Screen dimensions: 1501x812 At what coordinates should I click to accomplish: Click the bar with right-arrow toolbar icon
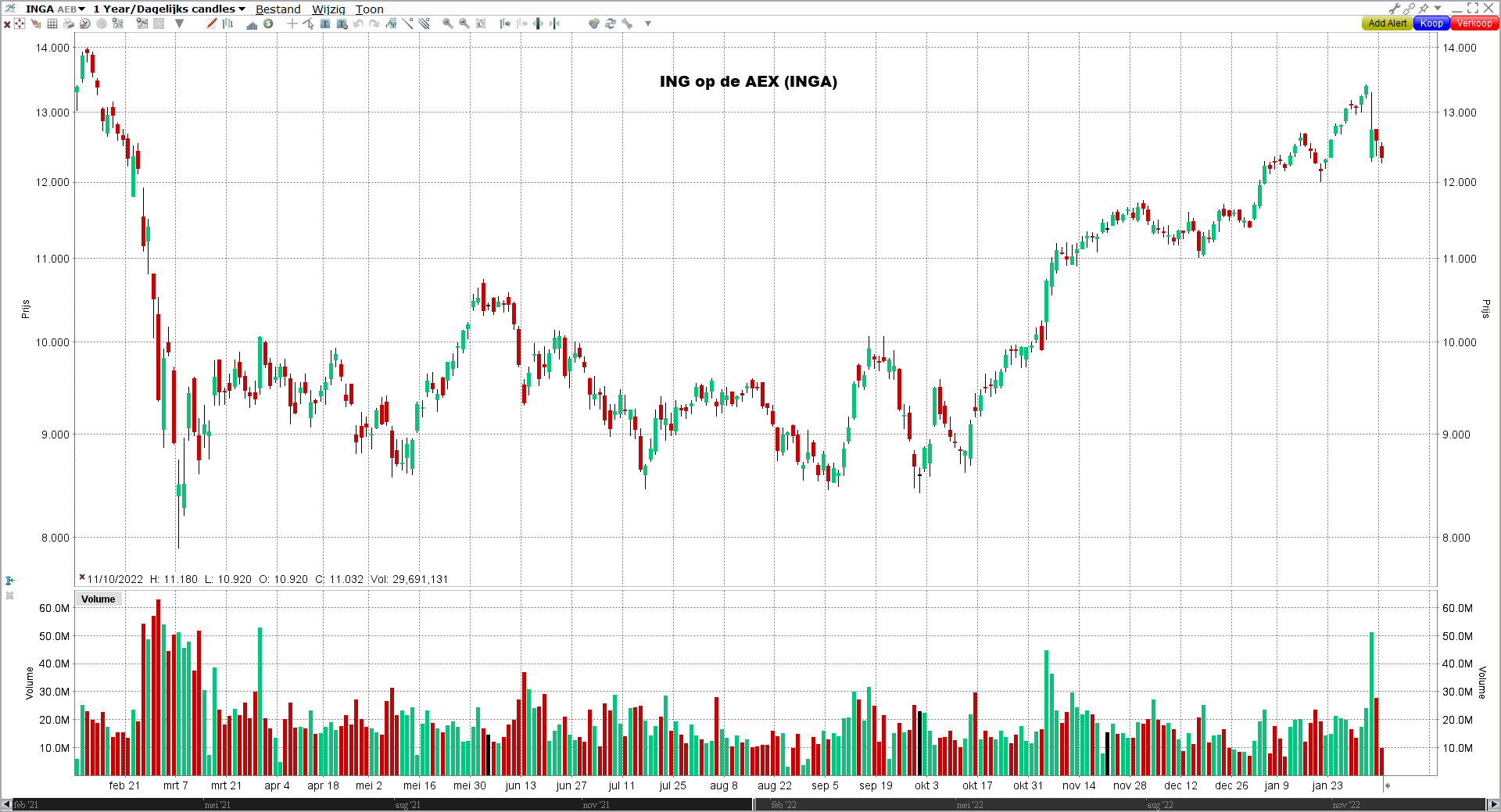pos(505,23)
